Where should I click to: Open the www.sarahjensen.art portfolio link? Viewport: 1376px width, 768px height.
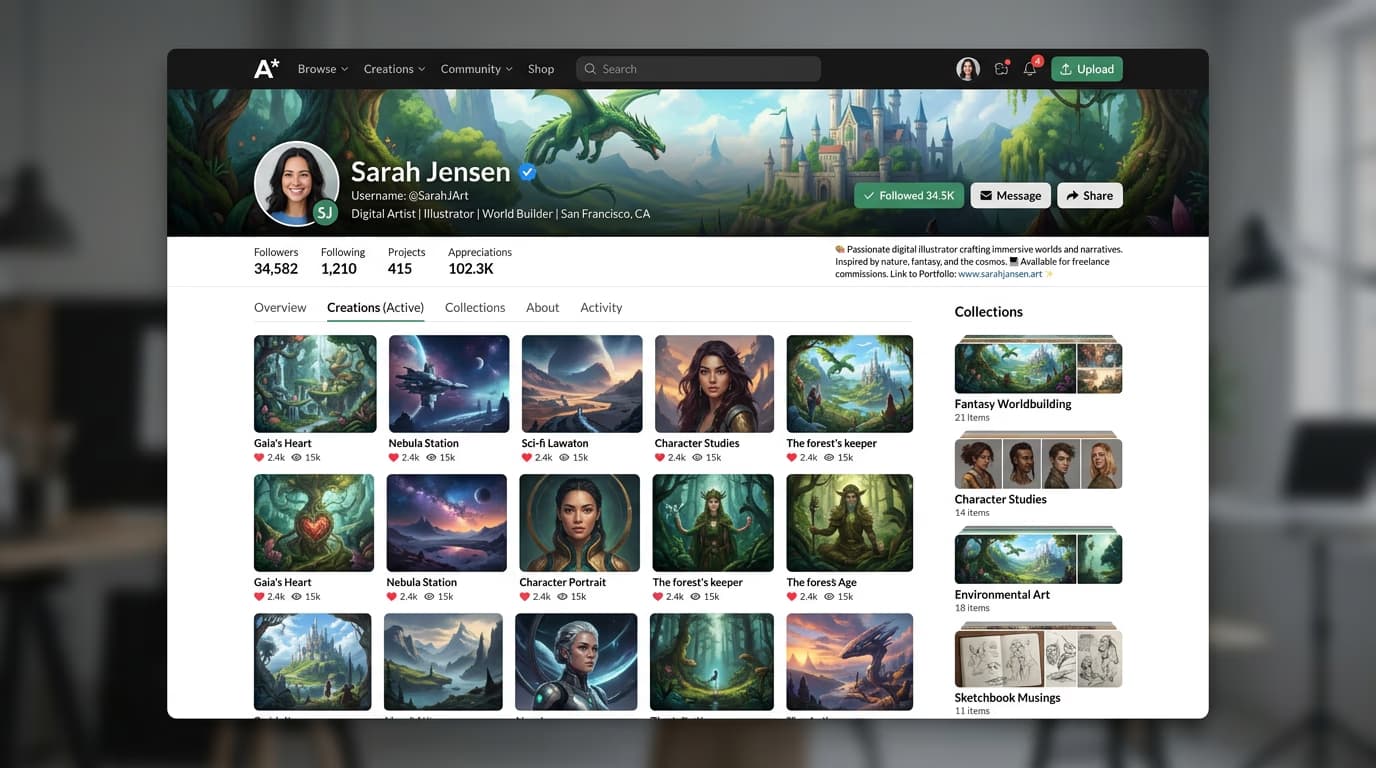999,274
